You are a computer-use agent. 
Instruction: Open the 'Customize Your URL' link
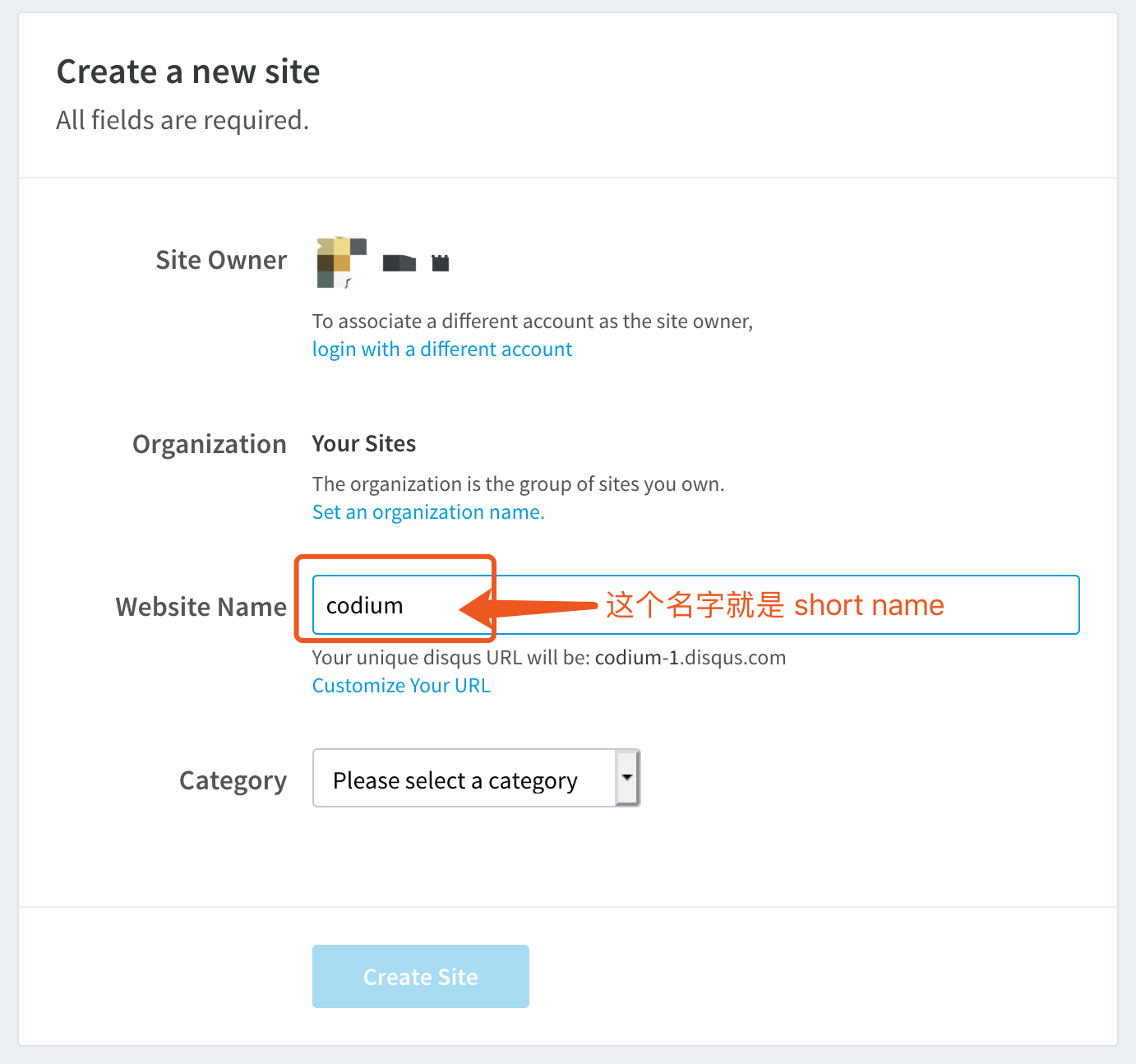[401, 686]
